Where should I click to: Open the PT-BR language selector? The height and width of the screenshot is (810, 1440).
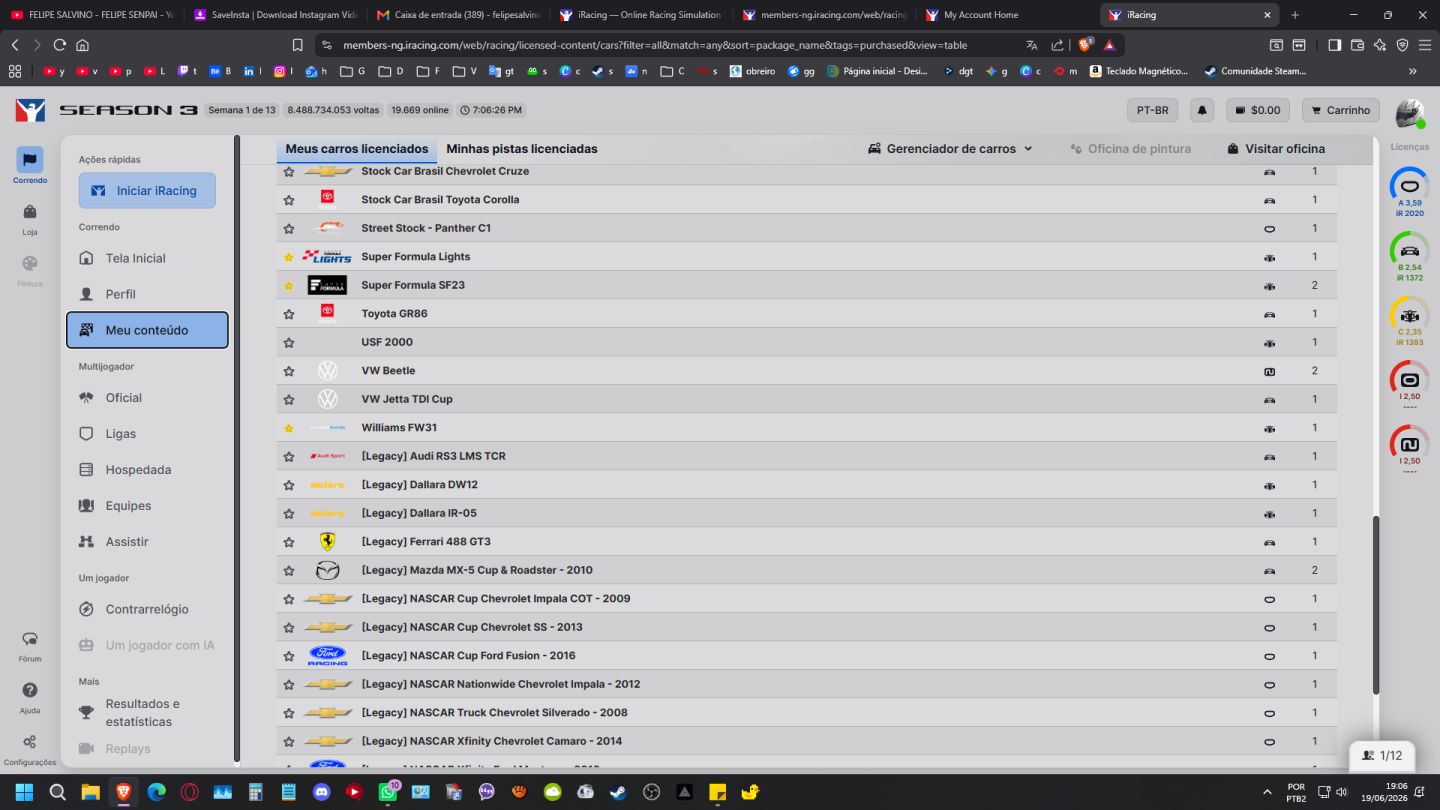(x=1153, y=110)
